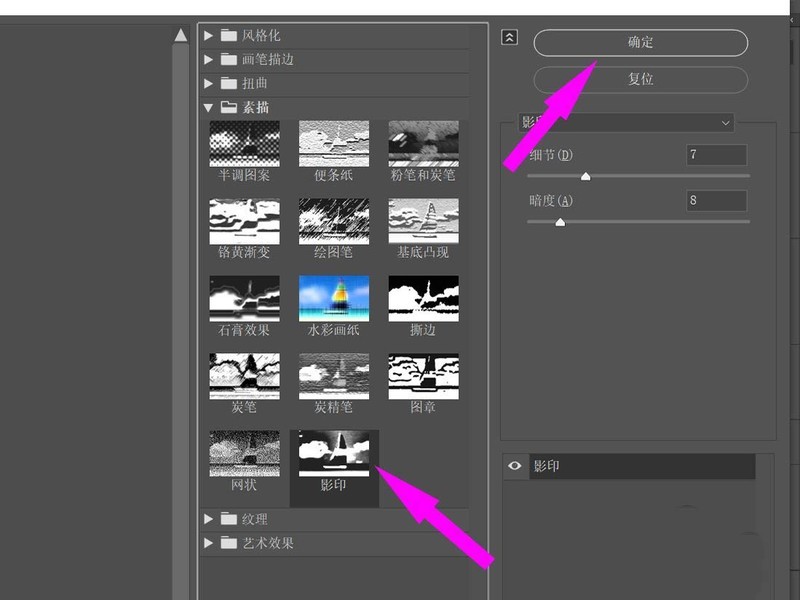800x600 pixels.
Task: Apply the 铬黄渐变 filter thumbnail
Action: (x=244, y=221)
